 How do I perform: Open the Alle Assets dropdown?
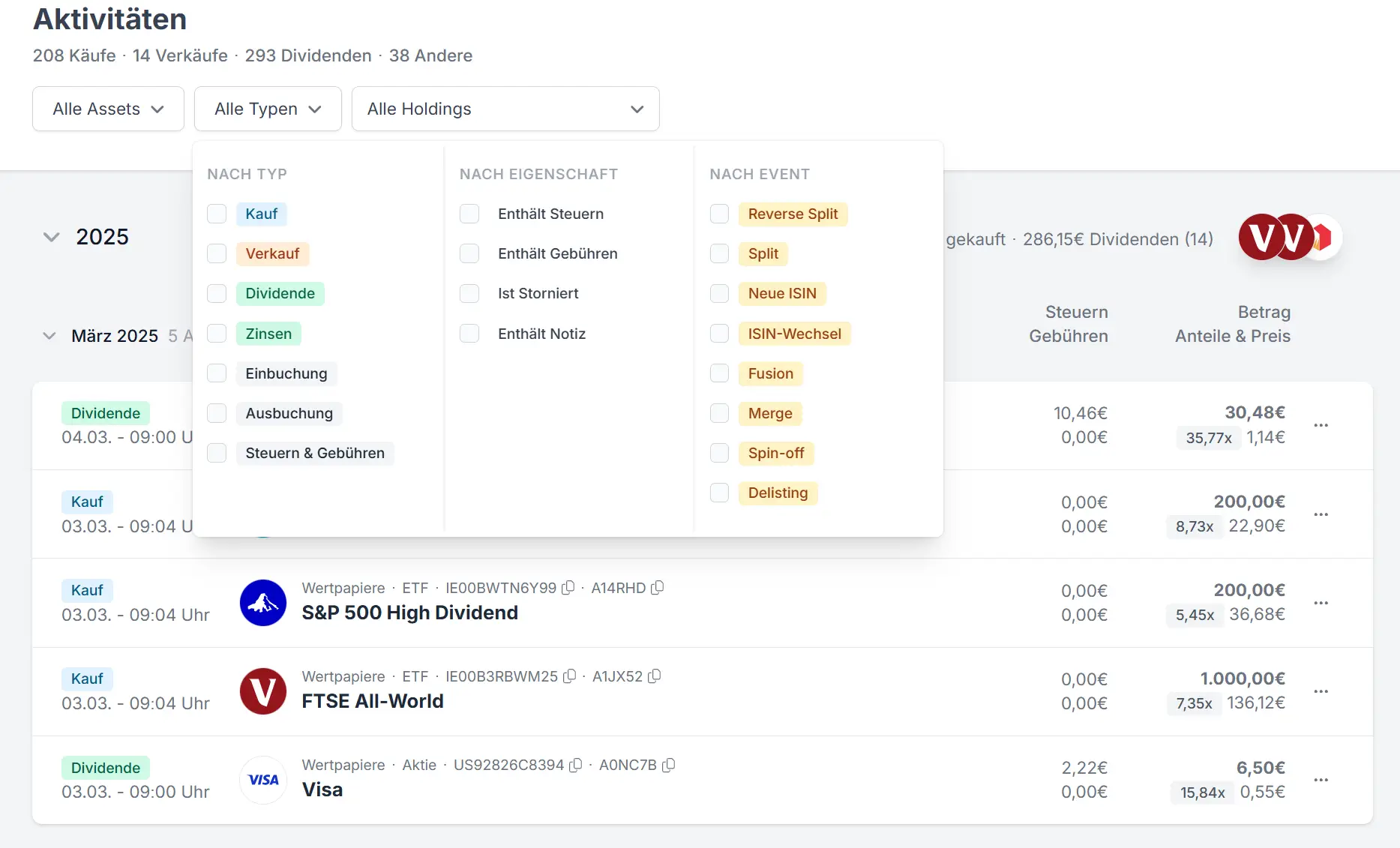tap(108, 109)
